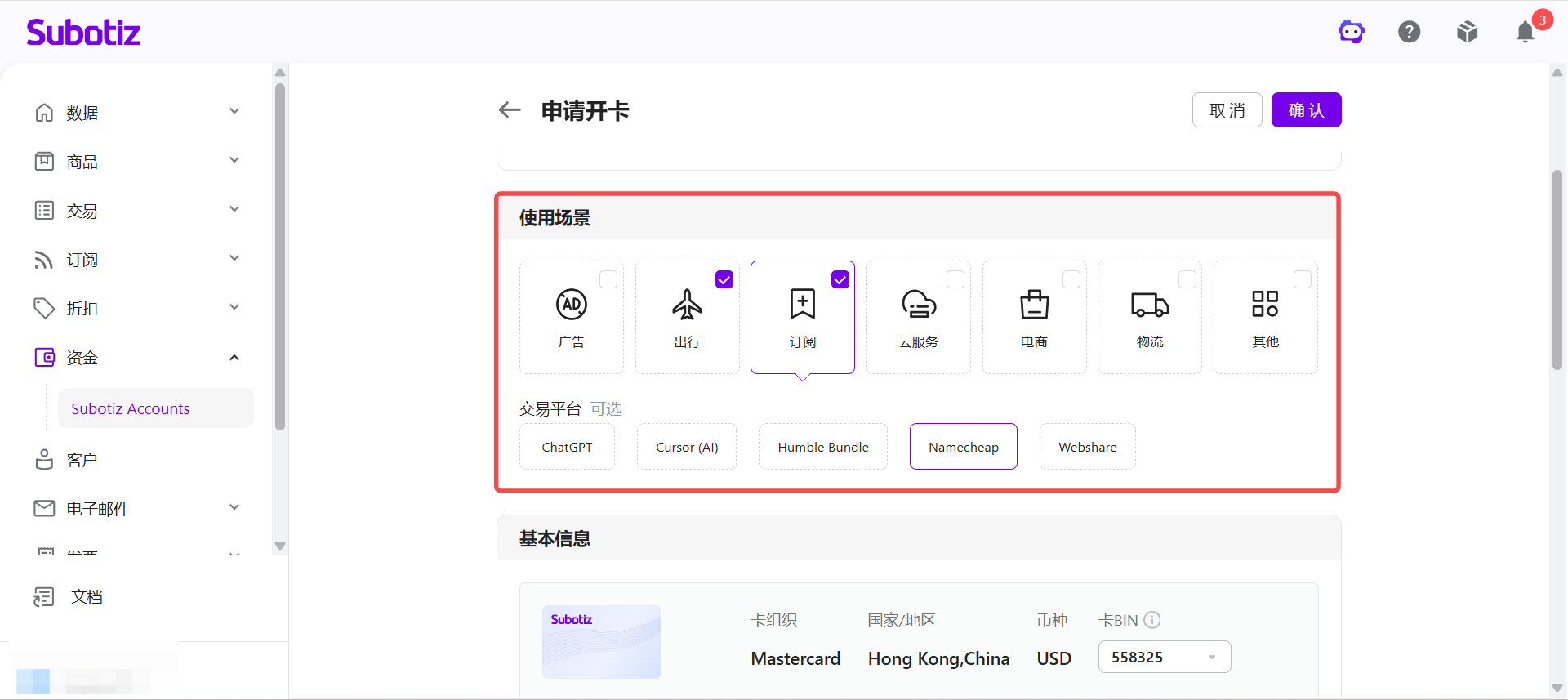Open the 卡BIN 558325 dropdown
This screenshot has width=1568, height=700.
coord(1165,657)
